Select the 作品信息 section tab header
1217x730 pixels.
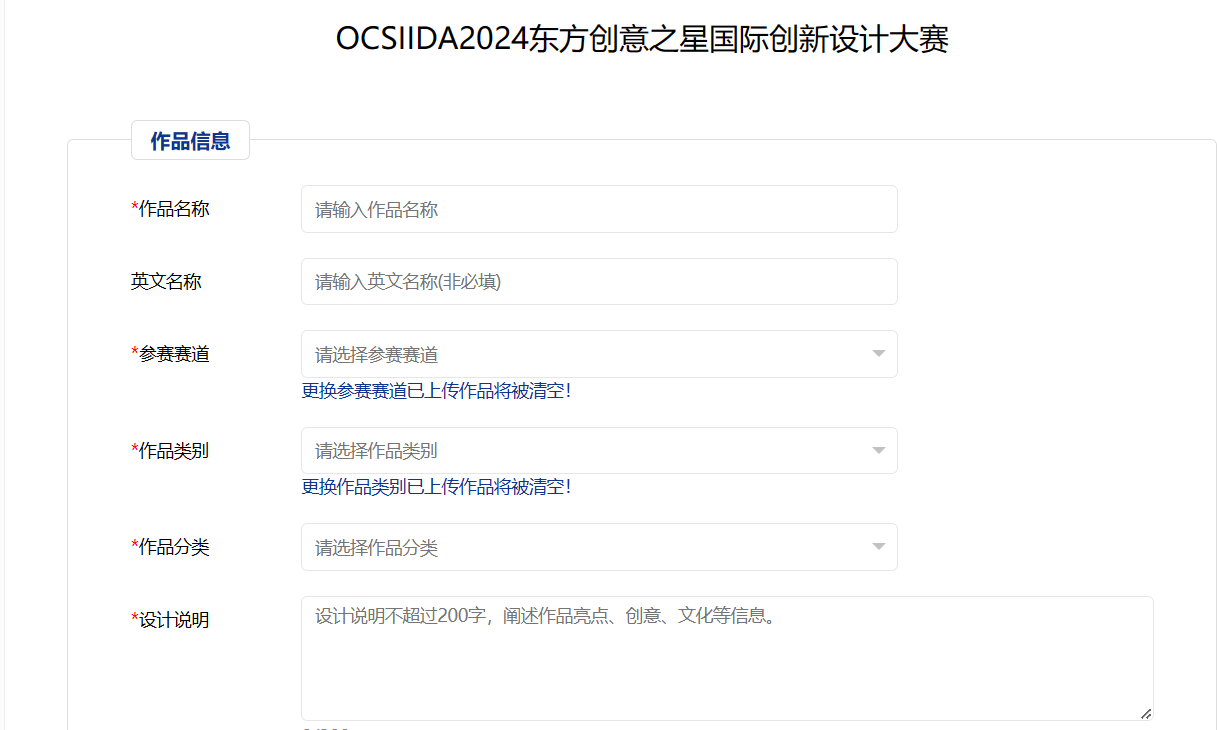pyautogui.click(x=190, y=141)
